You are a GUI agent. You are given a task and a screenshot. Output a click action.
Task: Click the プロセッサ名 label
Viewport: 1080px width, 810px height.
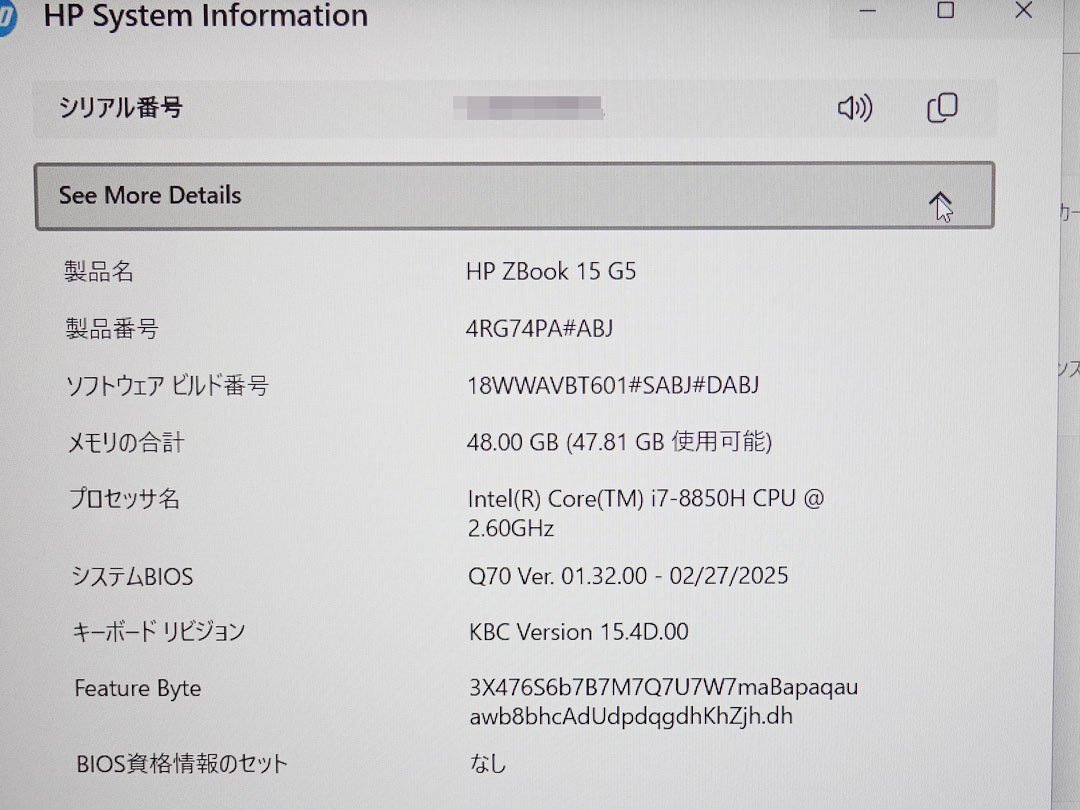pos(125,499)
